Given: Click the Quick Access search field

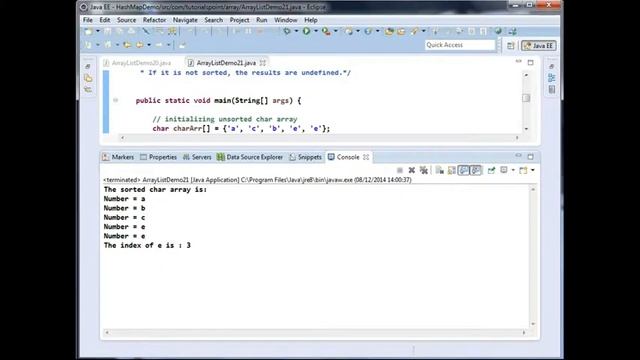Looking at the screenshot, I should click(x=460, y=45).
